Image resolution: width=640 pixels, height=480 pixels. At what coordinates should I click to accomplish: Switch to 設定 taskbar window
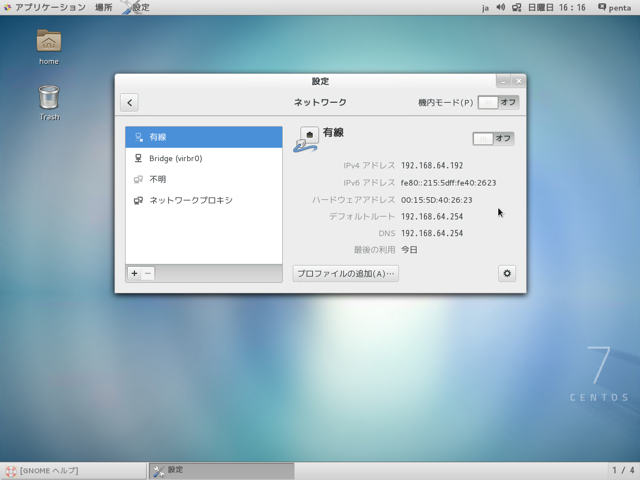[222, 471]
